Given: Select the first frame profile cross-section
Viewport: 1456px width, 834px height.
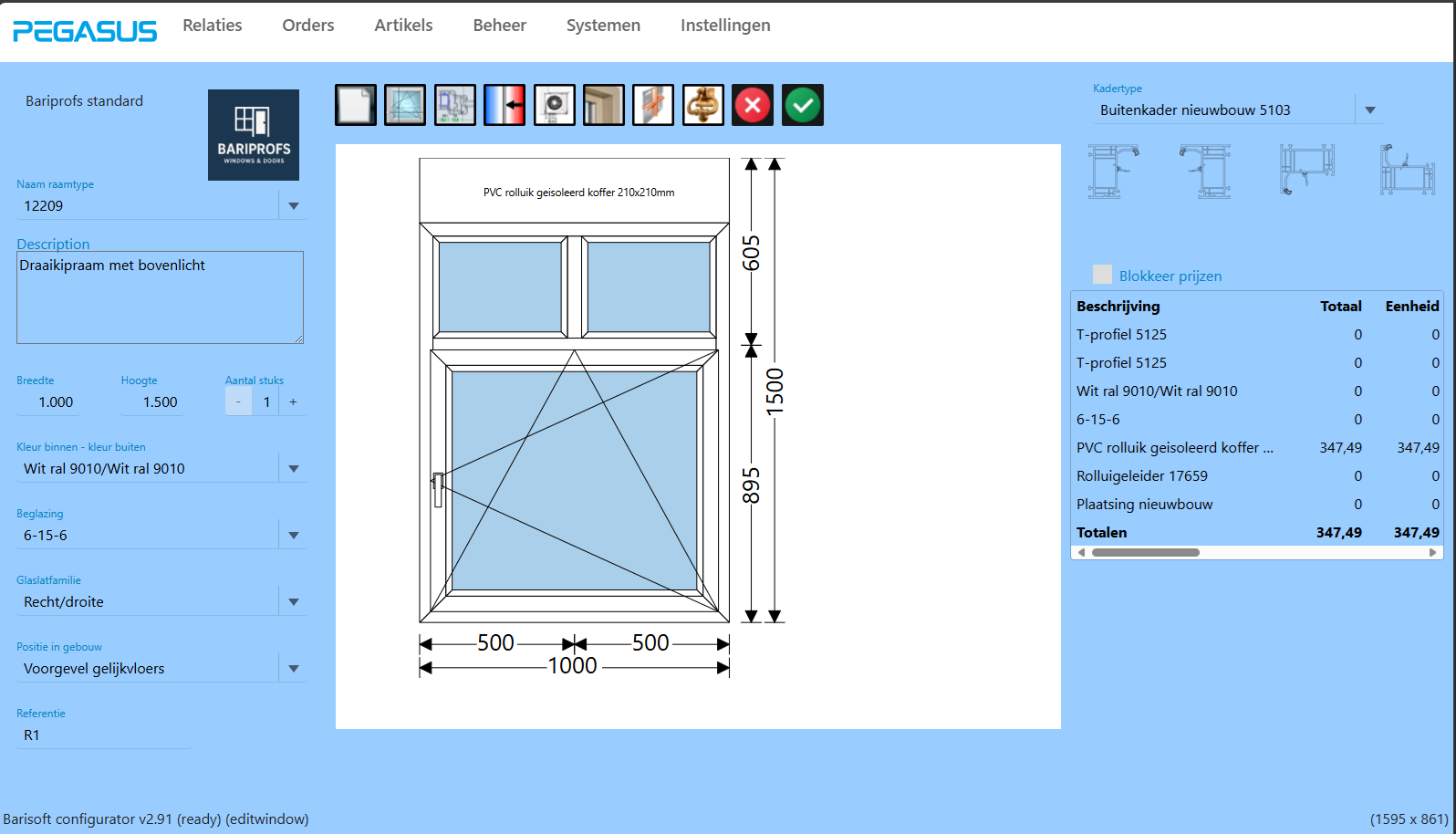Looking at the screenshot, I should click(x=1113, y=171).
